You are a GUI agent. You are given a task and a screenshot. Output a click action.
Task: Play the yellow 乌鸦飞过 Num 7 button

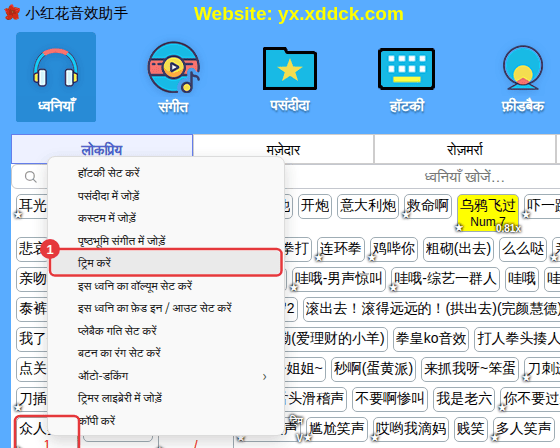pyautogui.click(x=488, y=213)
